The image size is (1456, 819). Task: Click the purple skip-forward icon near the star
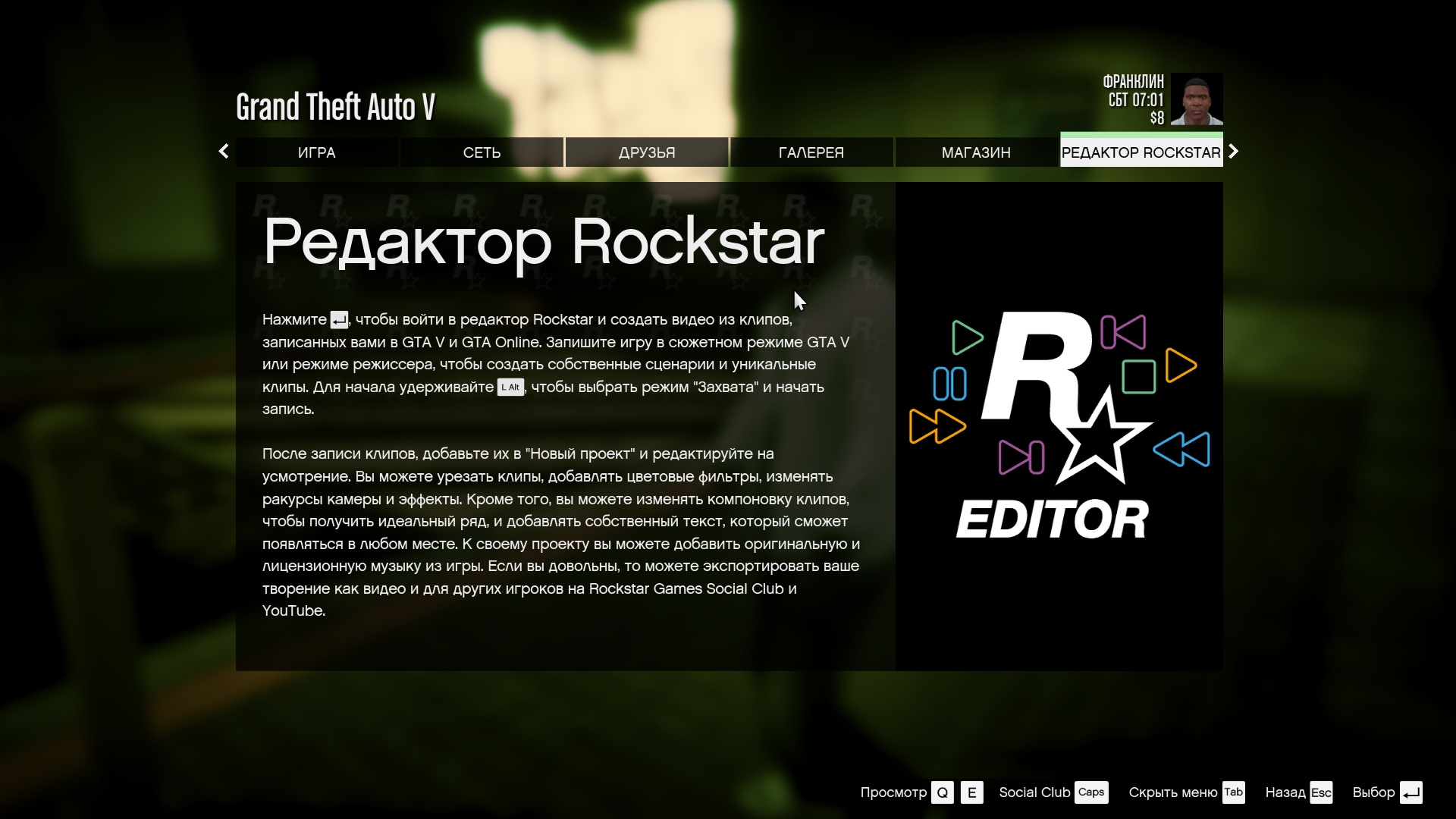(1021, 457)
